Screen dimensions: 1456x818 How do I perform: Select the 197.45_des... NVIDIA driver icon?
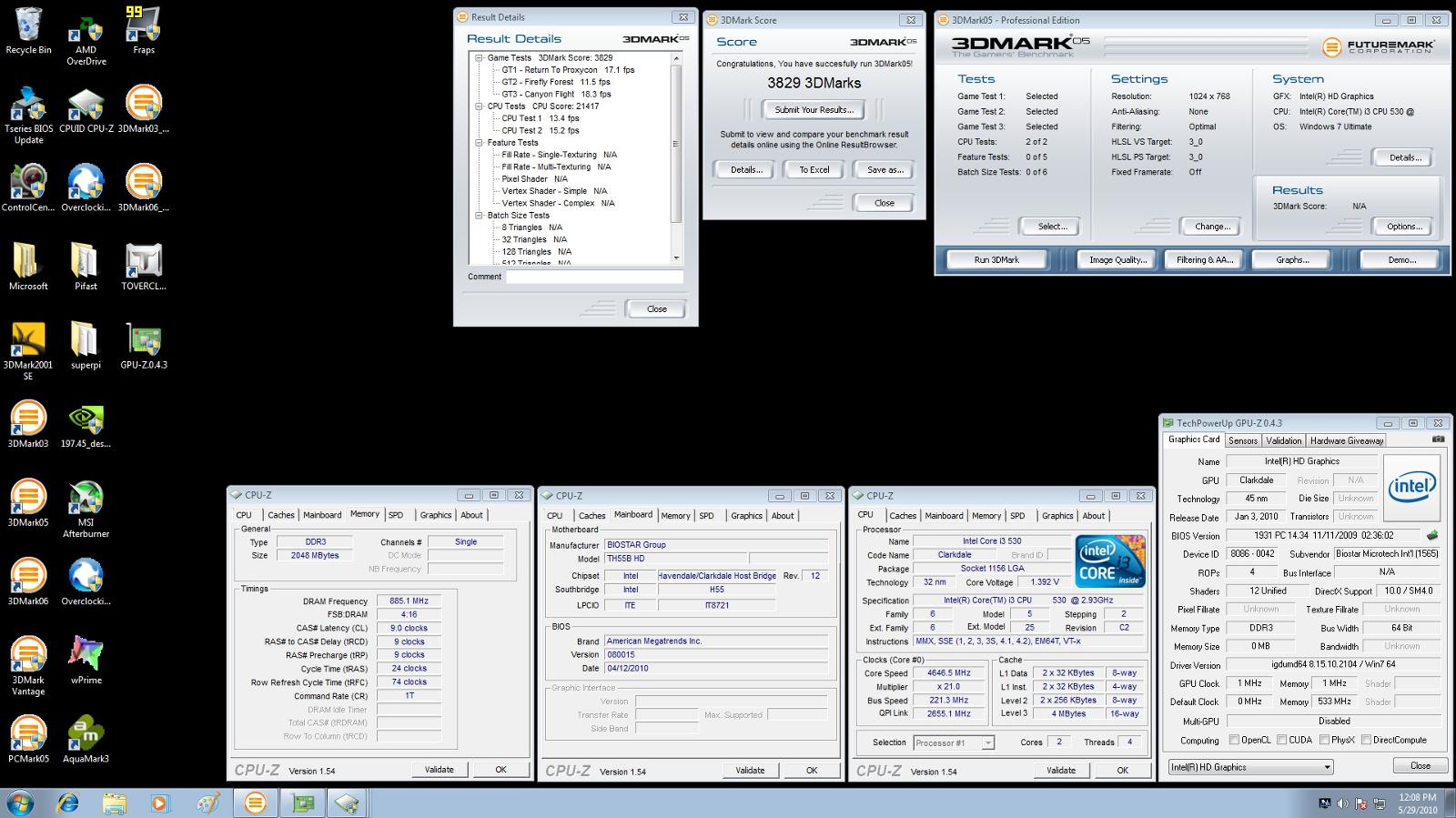86,425
